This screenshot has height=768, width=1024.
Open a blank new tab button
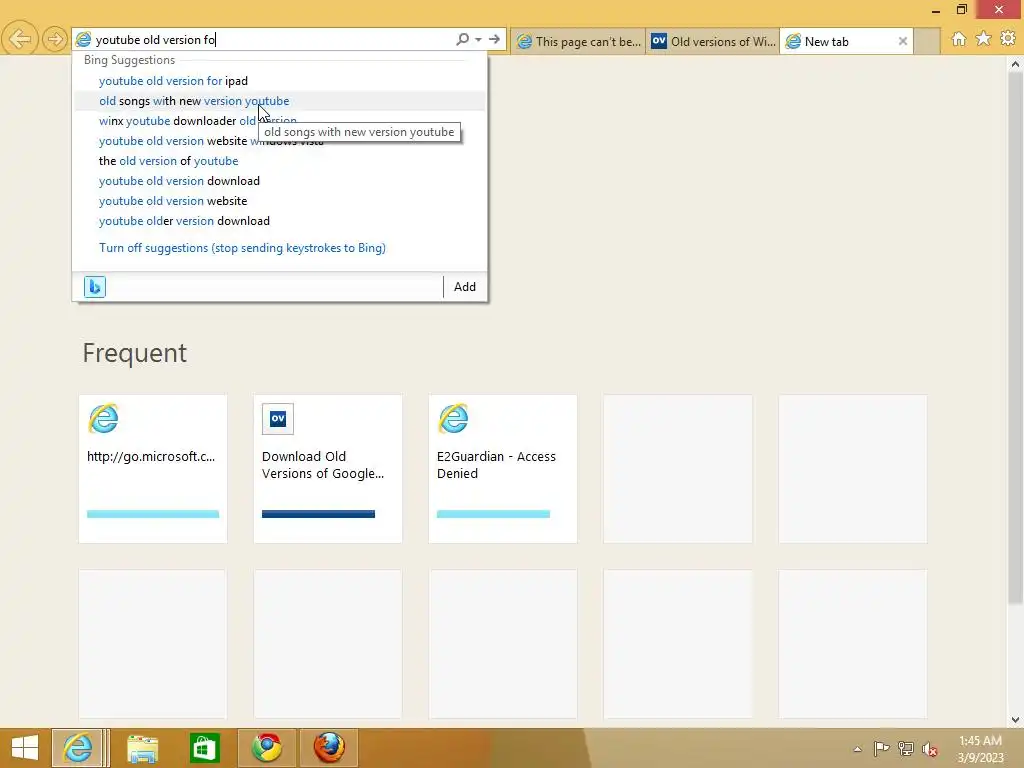pyautogui.click(x=927, y=41)
